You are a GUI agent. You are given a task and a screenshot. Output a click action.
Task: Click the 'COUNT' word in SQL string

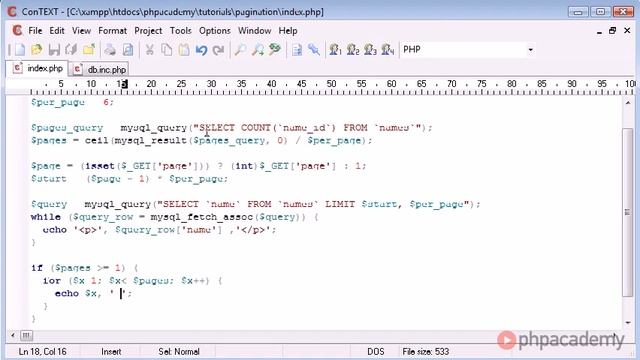256,127
